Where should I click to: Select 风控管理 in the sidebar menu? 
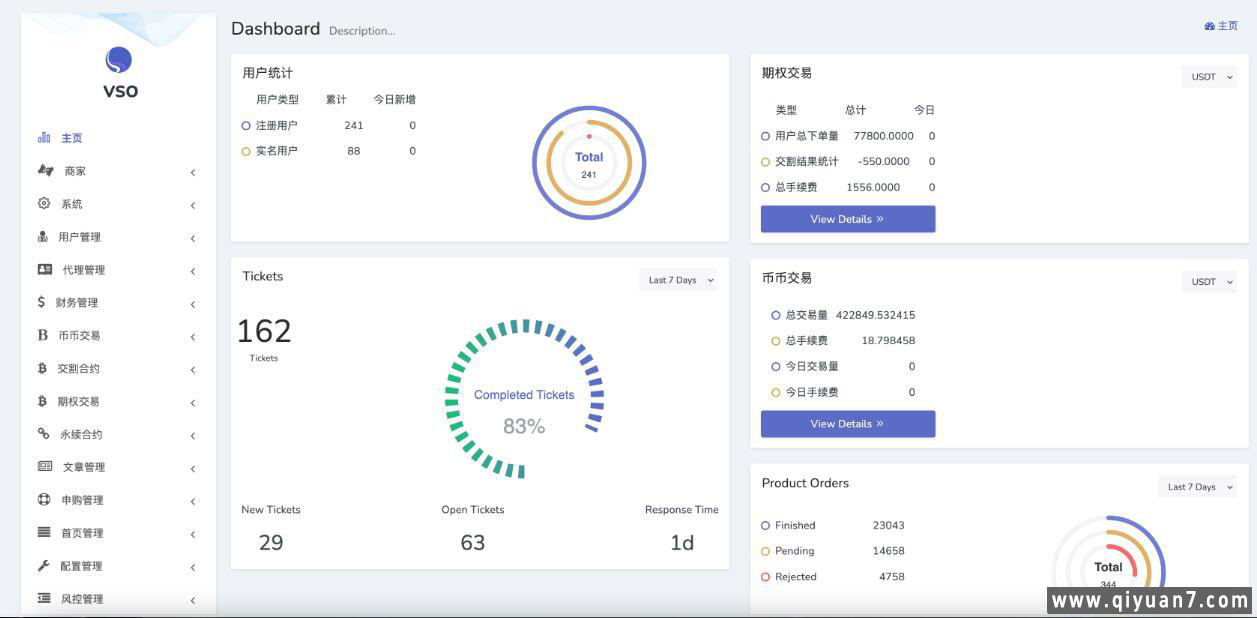[x=82, y=599]
